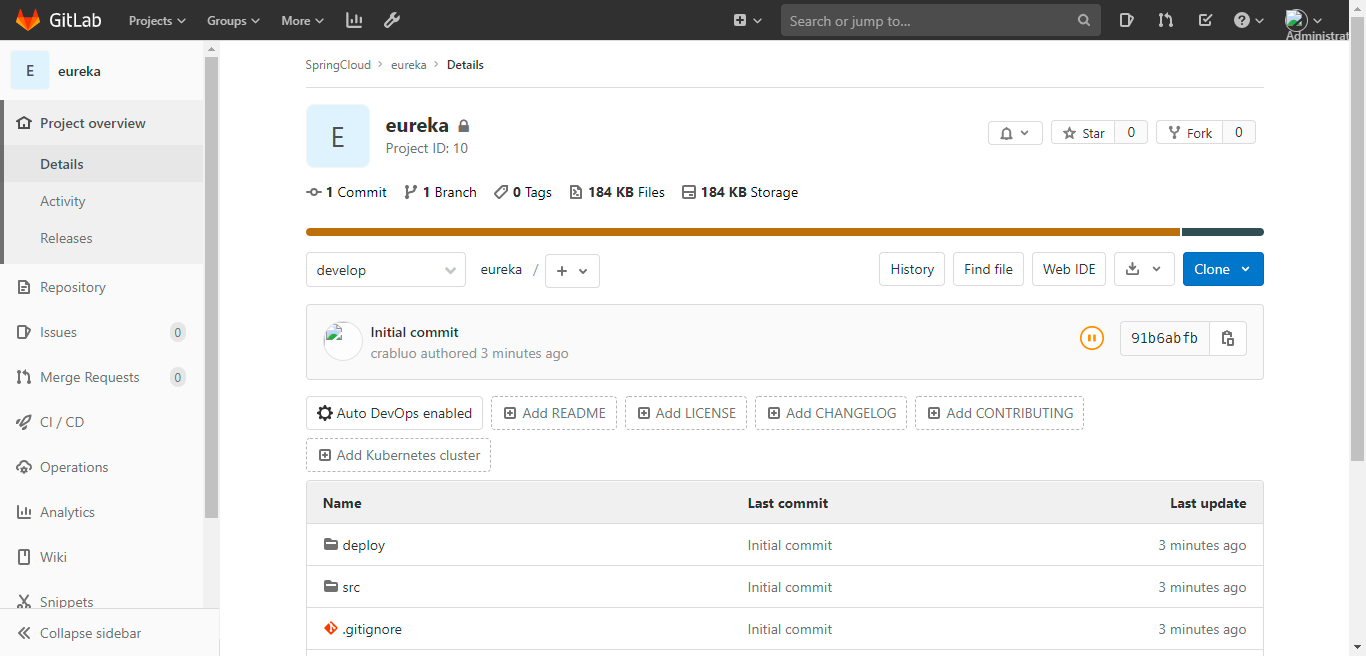The image size is (1366, 656).
Task: Click the GitLab logo in the top navbar
Action: [57, 20]
